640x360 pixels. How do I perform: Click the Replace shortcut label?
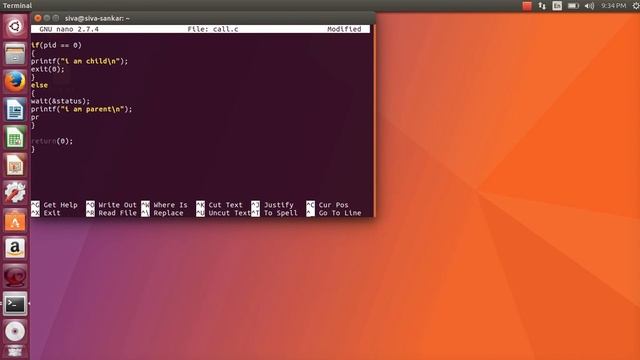click(x=168, y=213)
